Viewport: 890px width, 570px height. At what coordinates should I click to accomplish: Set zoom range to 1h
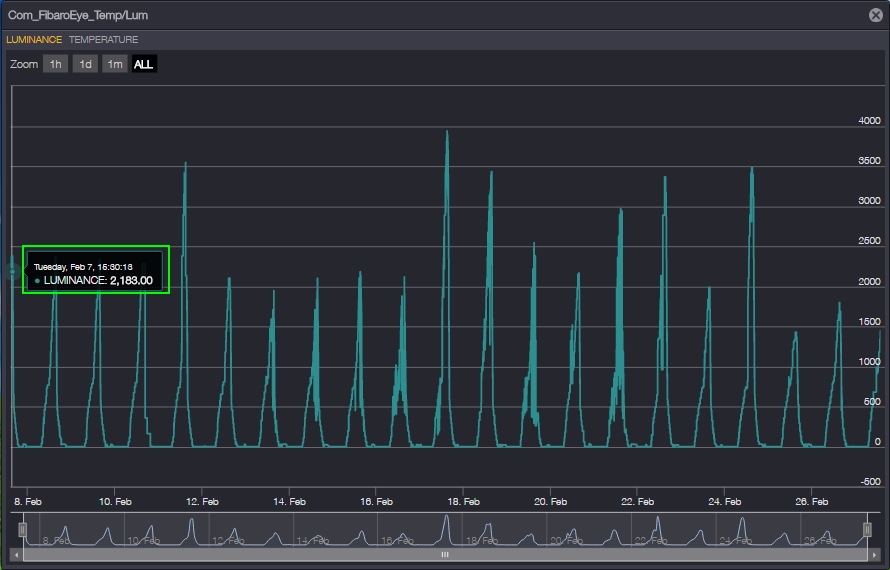pos(55,64)
